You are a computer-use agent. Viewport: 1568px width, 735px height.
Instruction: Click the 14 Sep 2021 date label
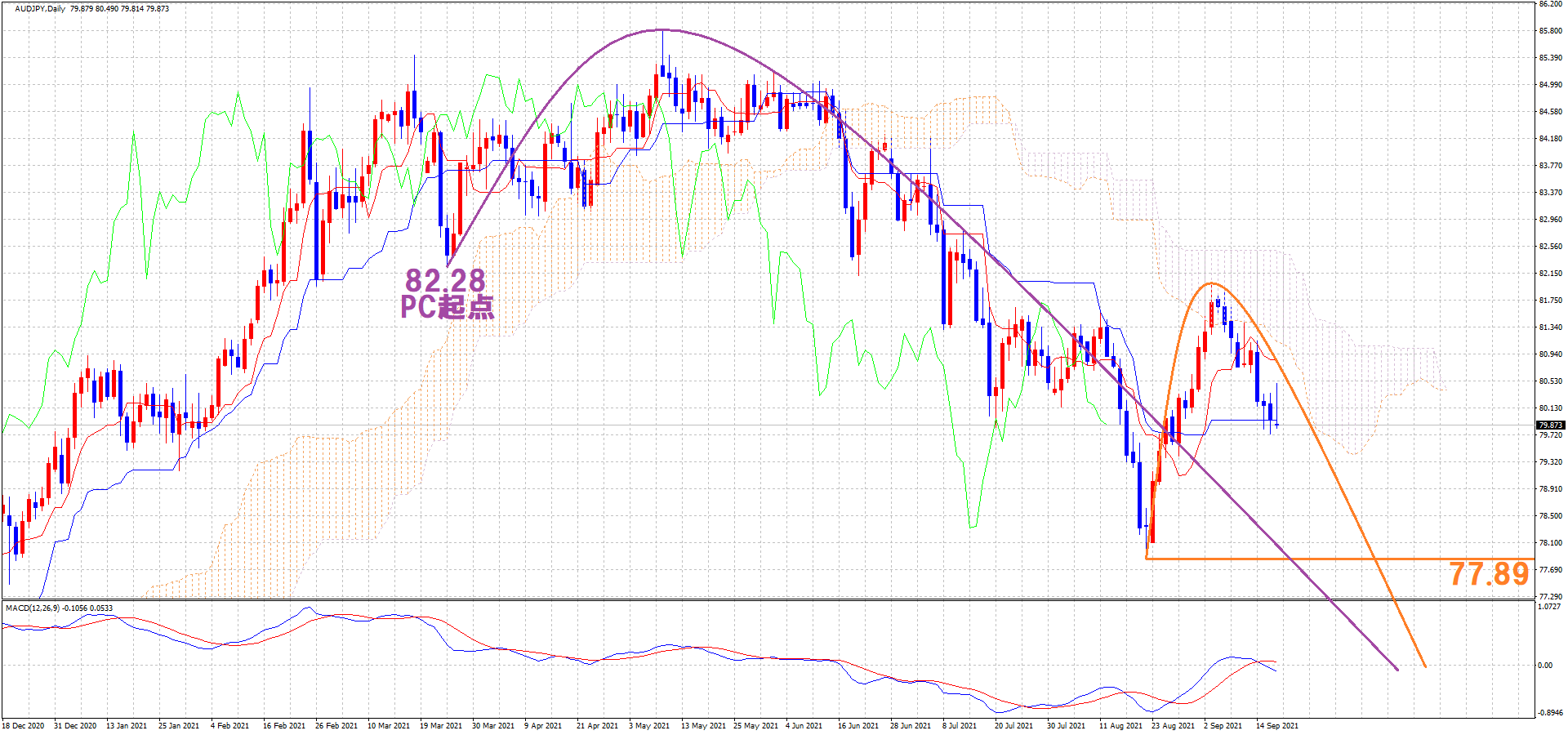(1276, 725)
